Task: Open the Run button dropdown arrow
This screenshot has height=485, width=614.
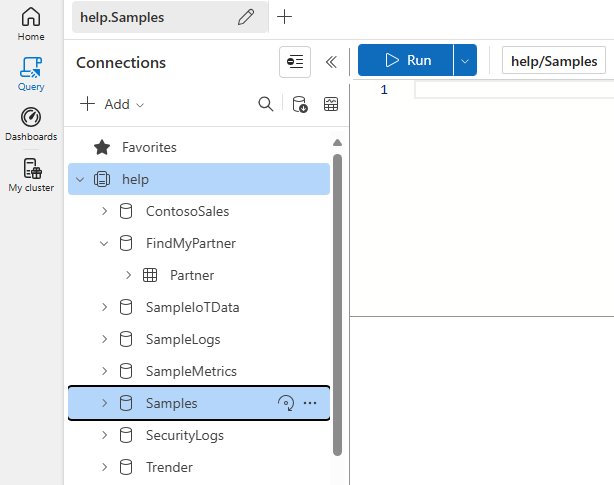Action: [464, 60]
